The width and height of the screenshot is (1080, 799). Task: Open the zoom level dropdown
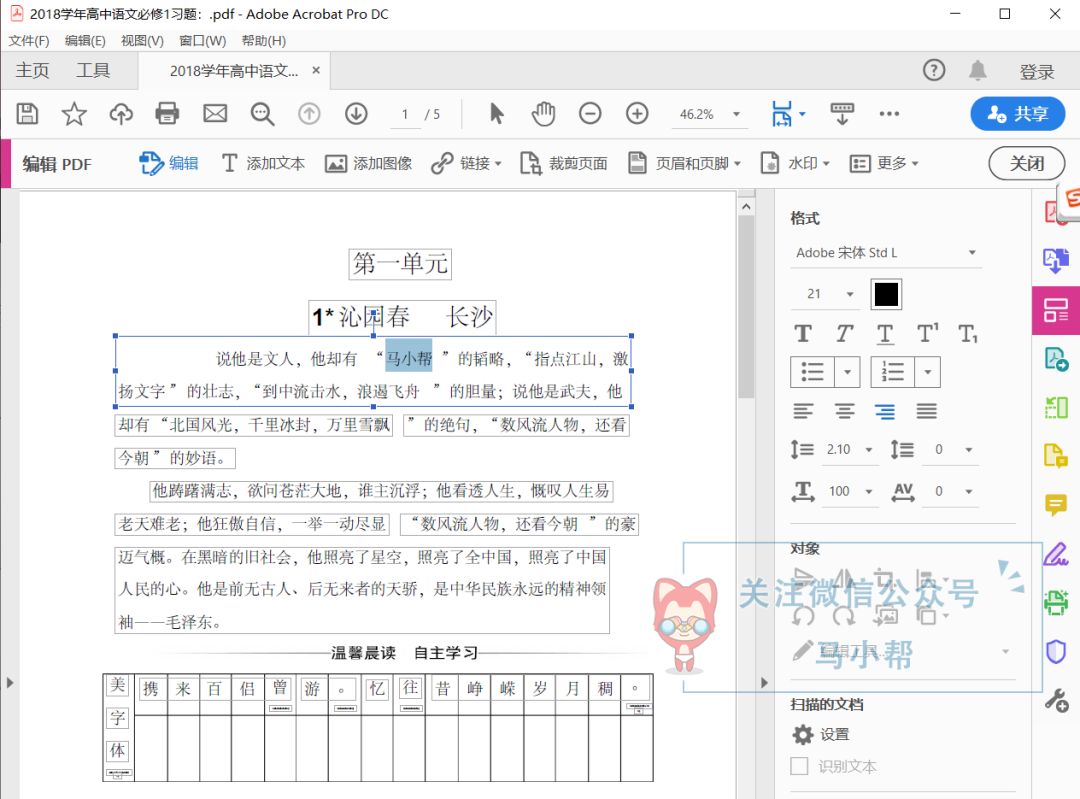(737, 114)
